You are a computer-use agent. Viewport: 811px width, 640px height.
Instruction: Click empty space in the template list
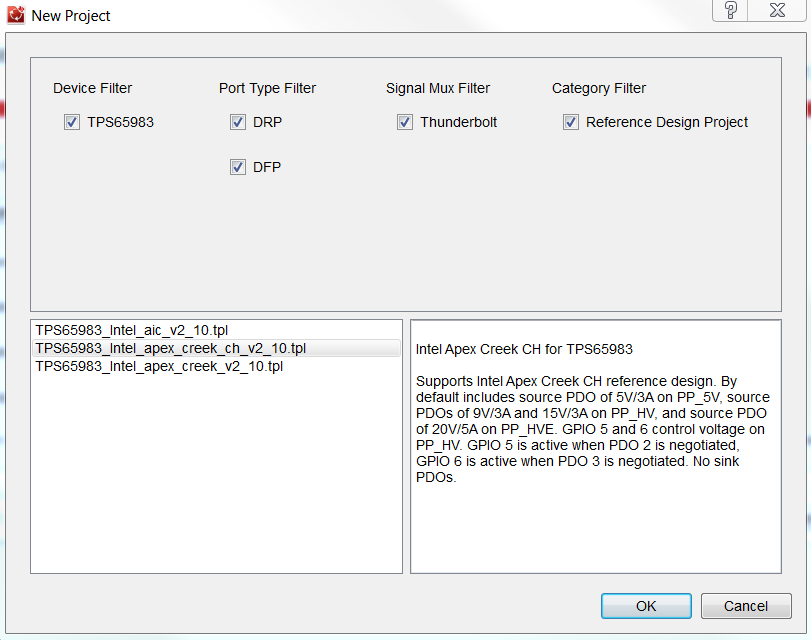(x=216, y=473)
